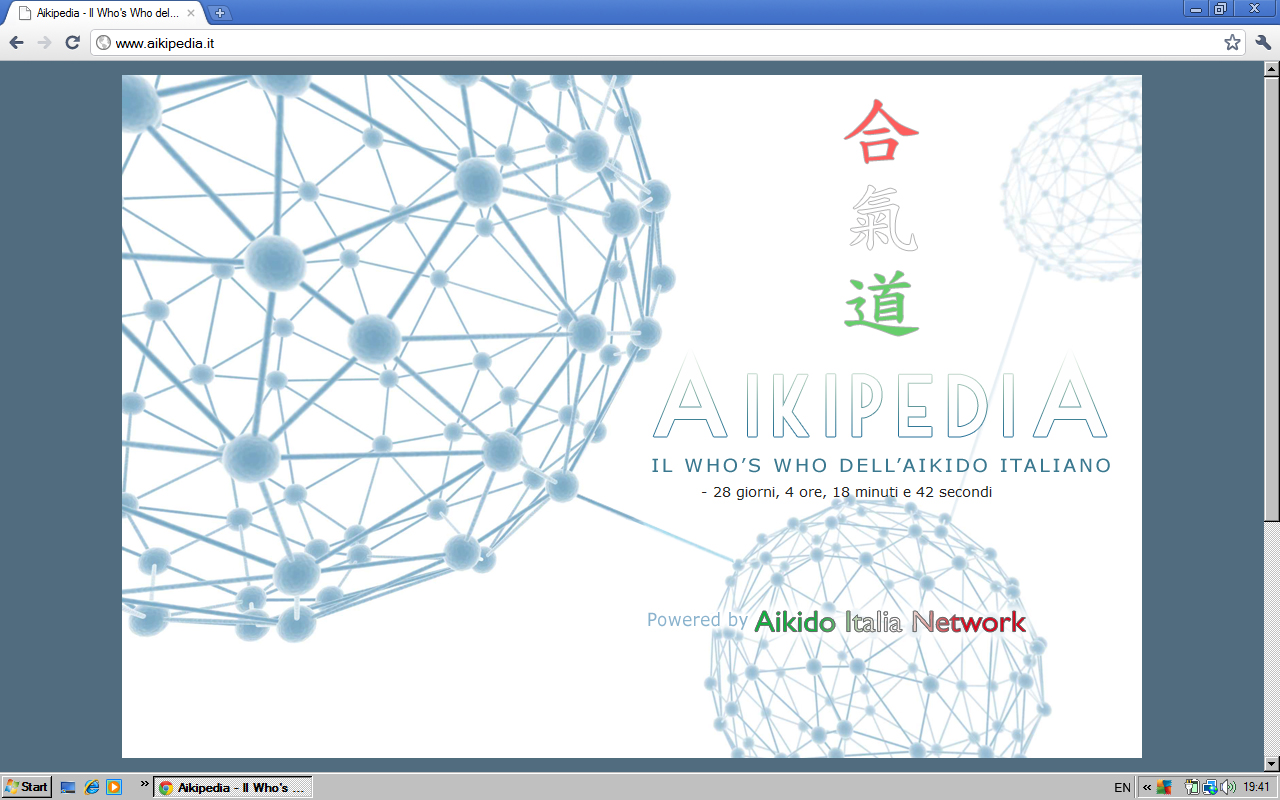Click the power/battery icon in system tray
Viewport: 1280px width, 800px height.
[x=1189, y=786]
